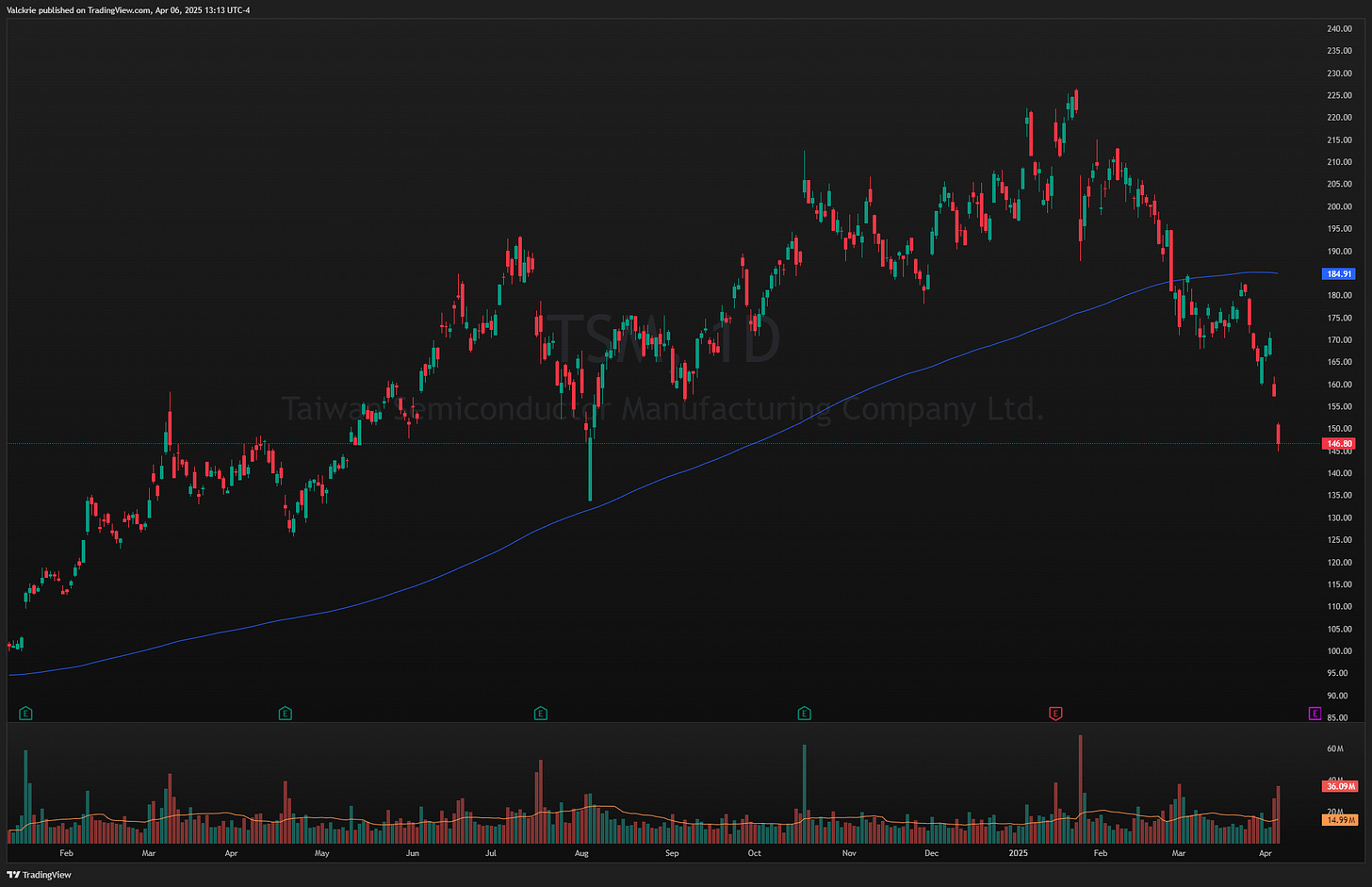The width and height of the screenshot is (1372, 887).
Task: Click the orange 14.99M volume average label
Action: [1339, 820]
